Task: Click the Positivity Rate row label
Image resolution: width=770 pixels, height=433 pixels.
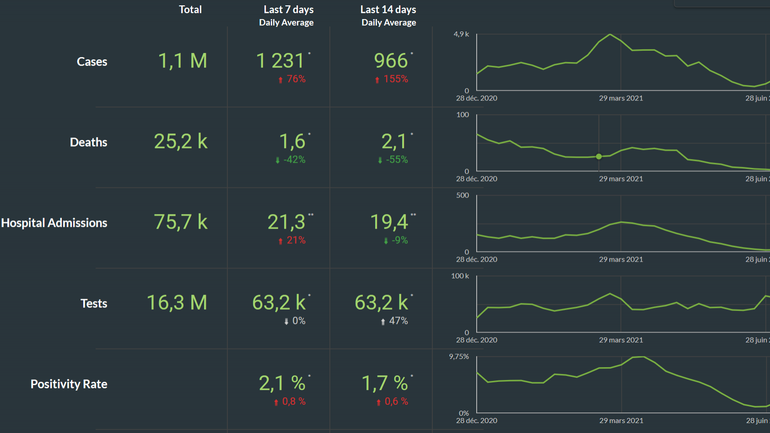Action: tap(68, 384)
